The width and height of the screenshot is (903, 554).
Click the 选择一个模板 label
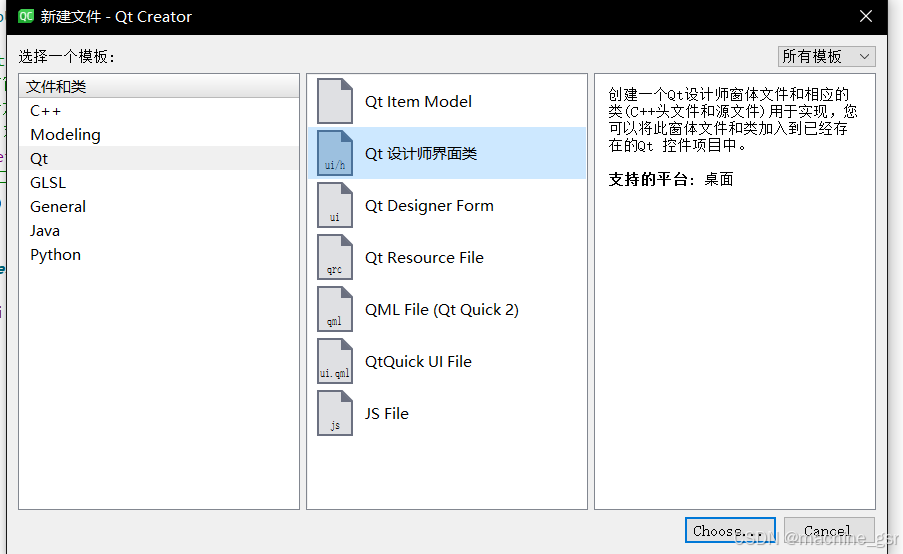(67, 56)
